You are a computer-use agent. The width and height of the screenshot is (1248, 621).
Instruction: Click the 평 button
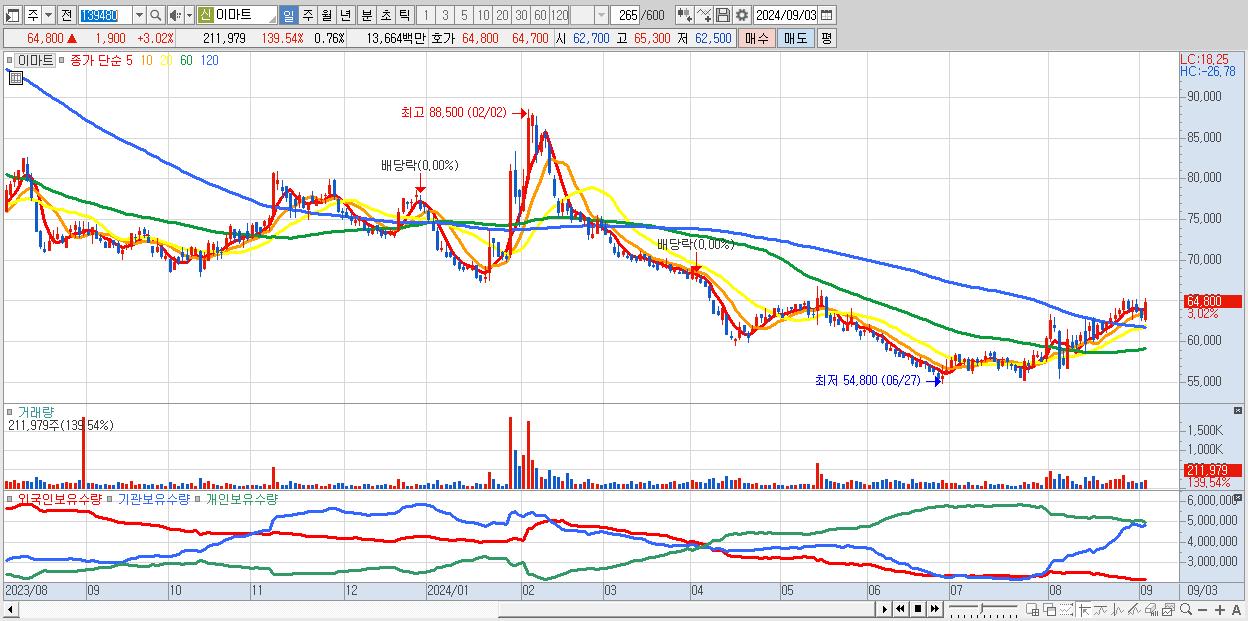tap(826, 38)
